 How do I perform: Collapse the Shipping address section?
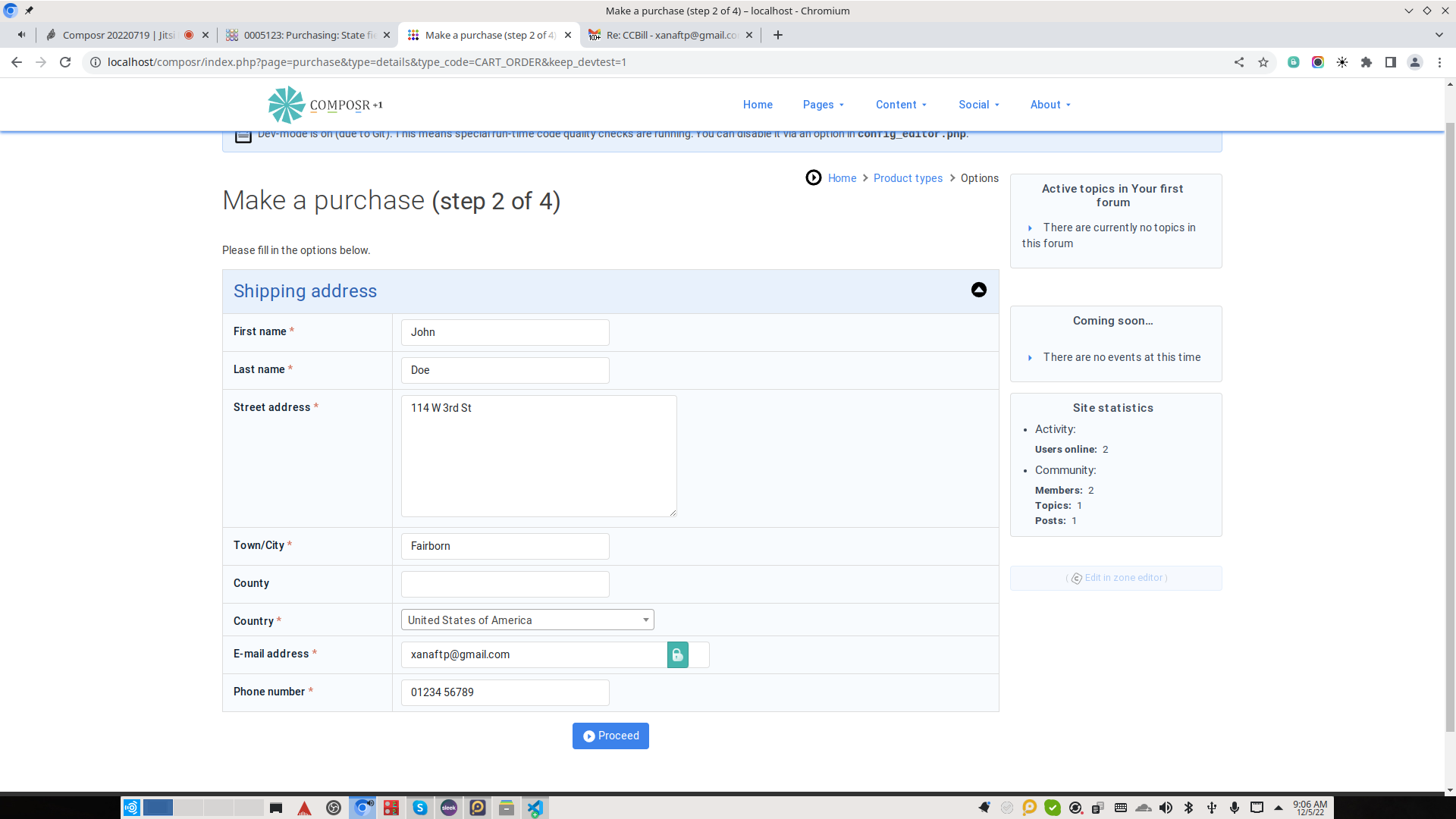coord(978,290)
